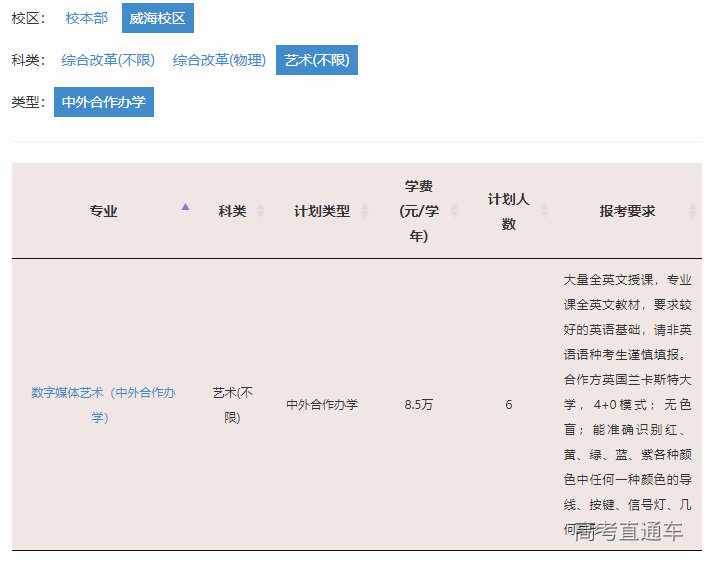Click the 中外合作办学 table cell
Image resolution: width=712 pixels, height=571 pixels.
(x=322, y=404)
